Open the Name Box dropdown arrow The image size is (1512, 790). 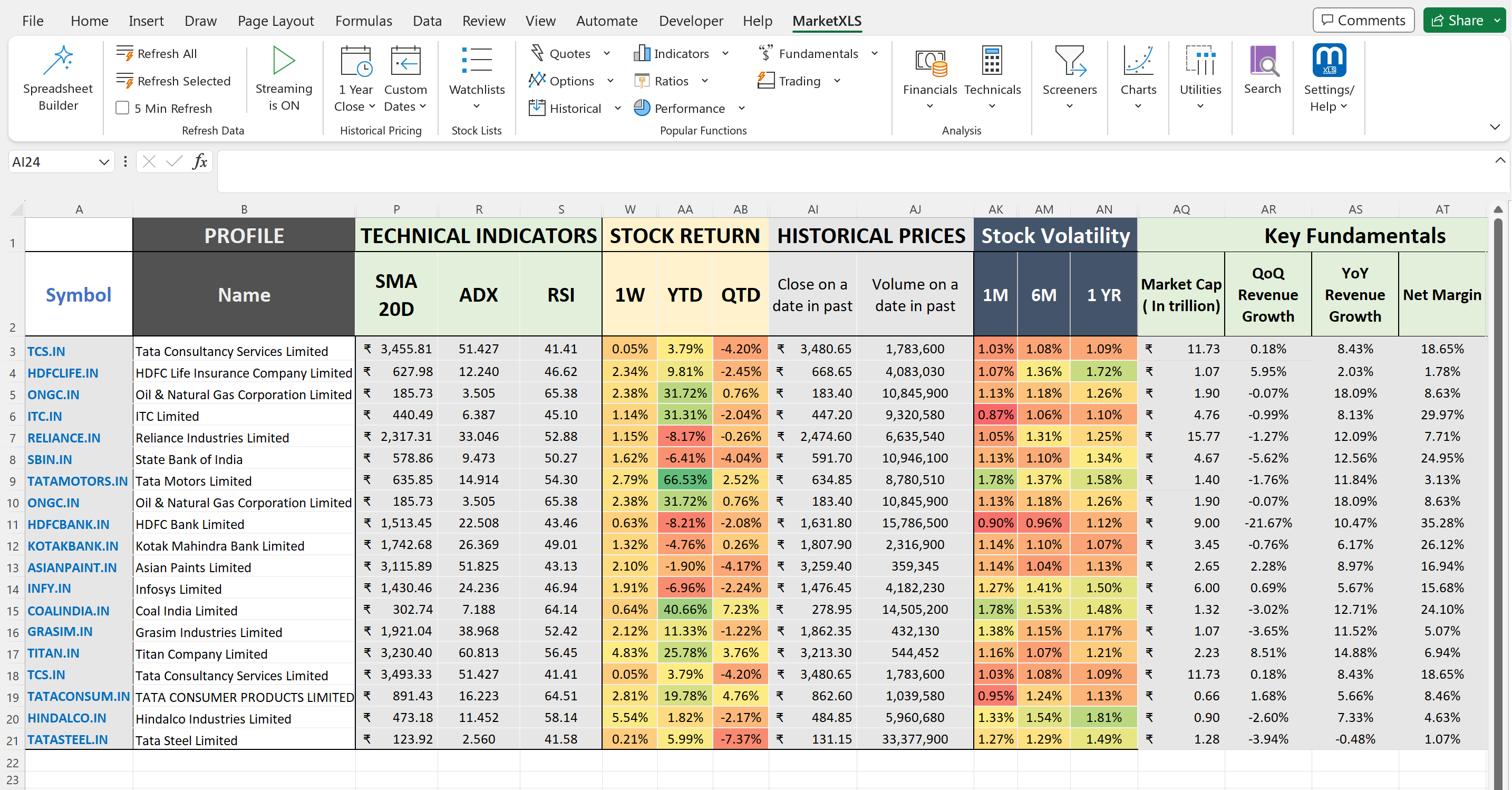104,161
